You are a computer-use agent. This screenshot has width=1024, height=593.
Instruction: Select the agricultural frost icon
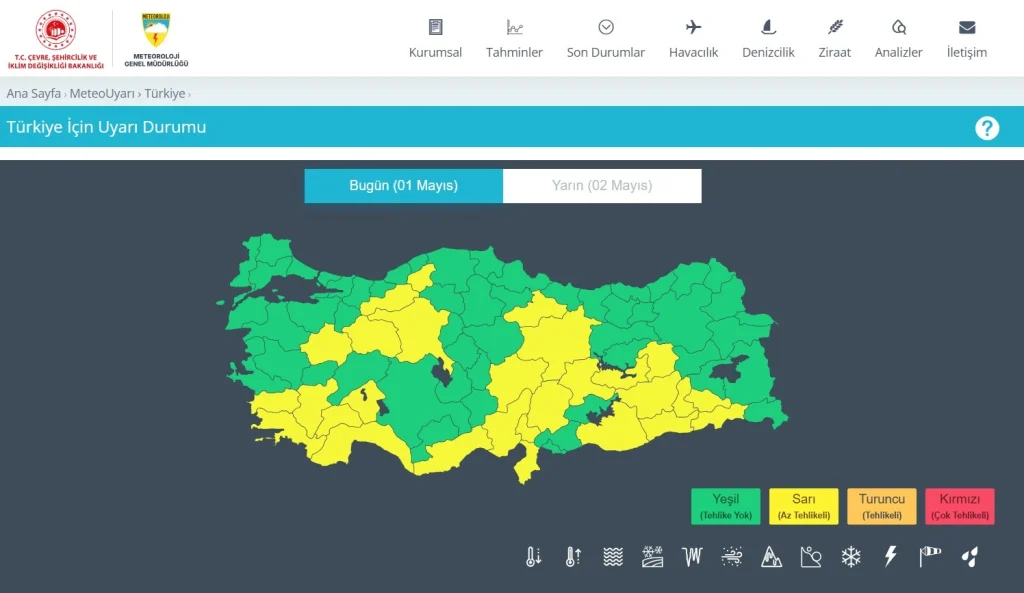tap(652, 557)
